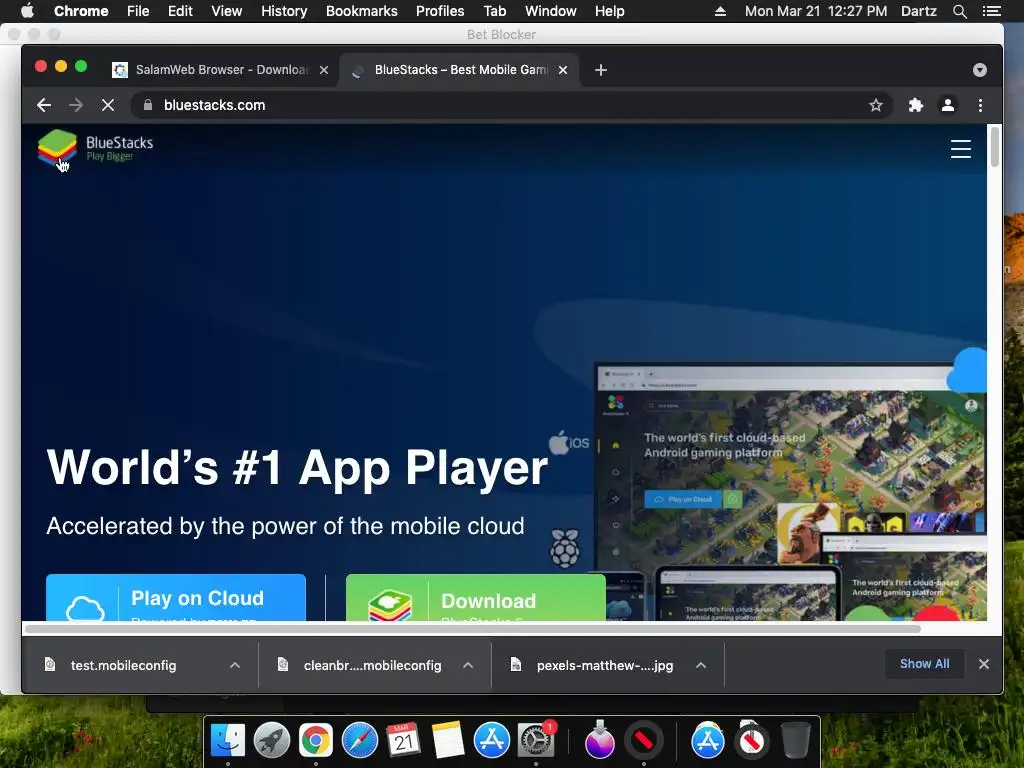
Task: Click the bluestacks.com address bar
Action: (x=511, y=105)
